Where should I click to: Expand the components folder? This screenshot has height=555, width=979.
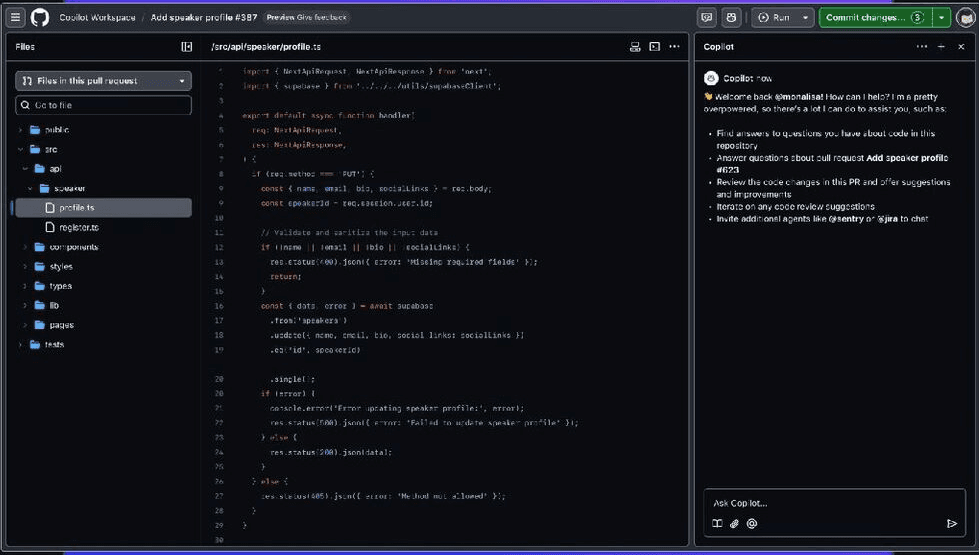(x=73, y=247)
